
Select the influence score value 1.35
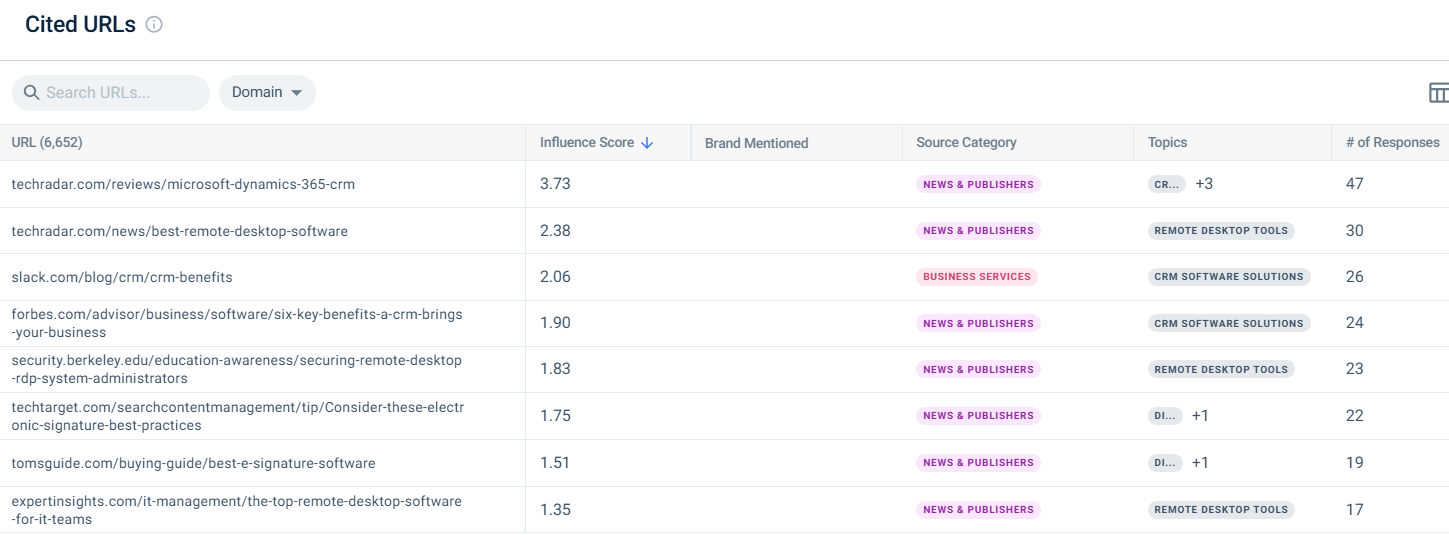pyautogui.click(x=555, y=510)
